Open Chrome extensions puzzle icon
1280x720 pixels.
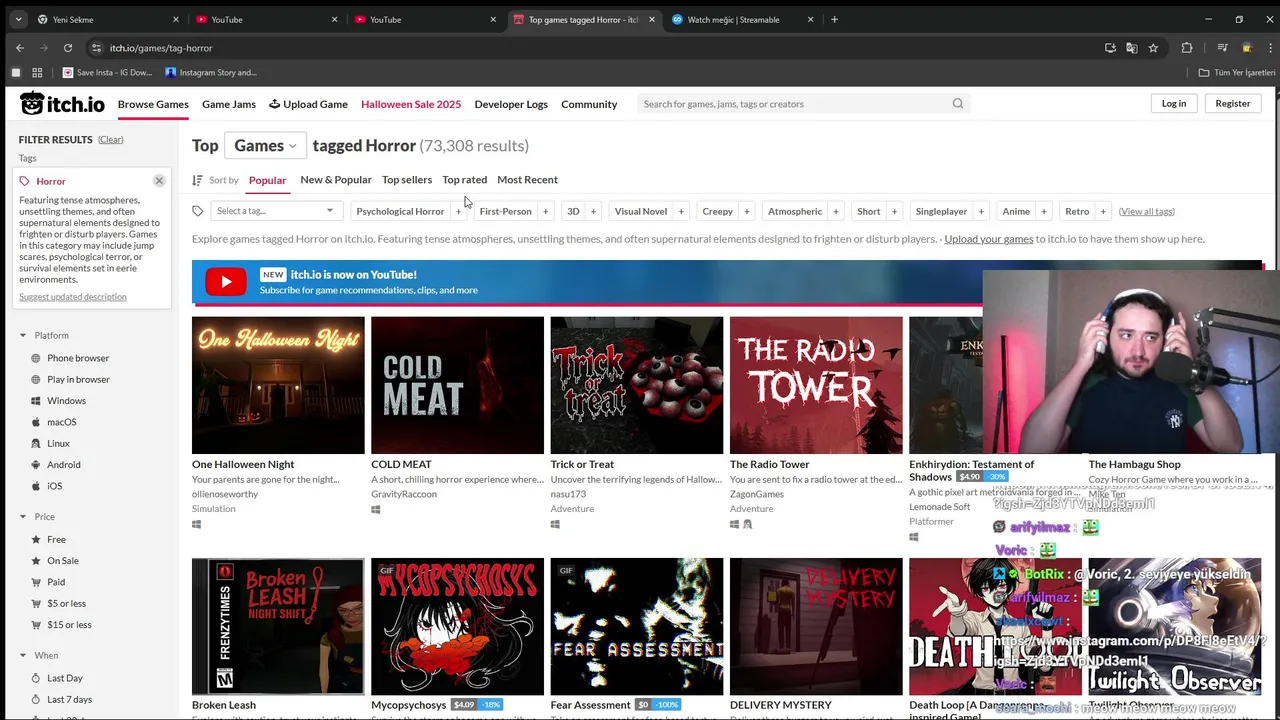[x=1187, y=48]
